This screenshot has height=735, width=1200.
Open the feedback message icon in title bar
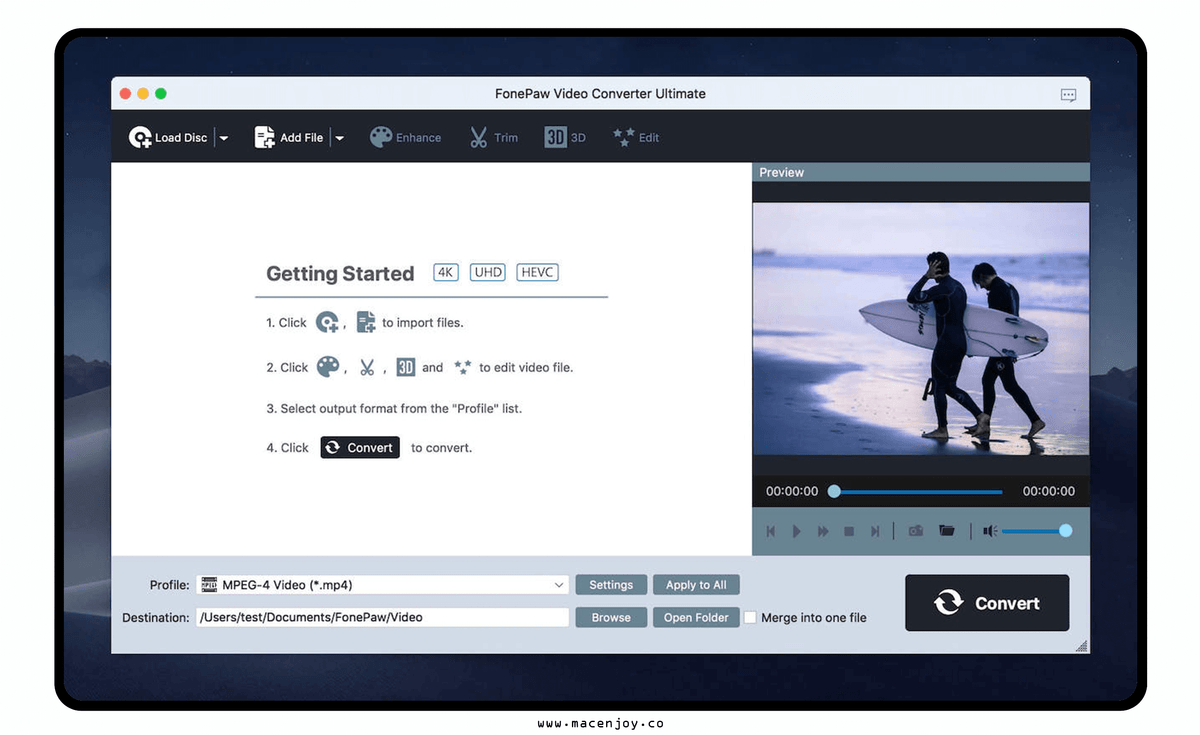[x=1068, y=95]
